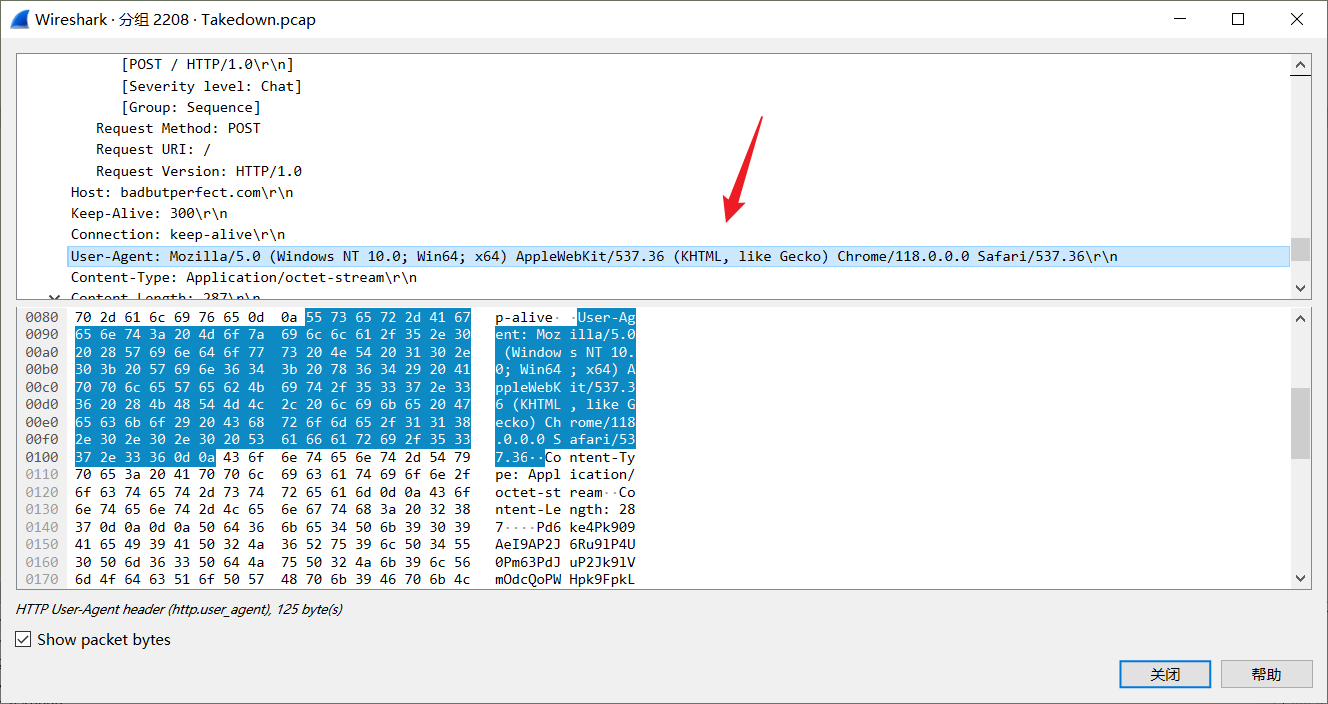Click scroll-down arrow of hex bytes pane
The image size is (1328, 704).
[x=1301, y=578]
